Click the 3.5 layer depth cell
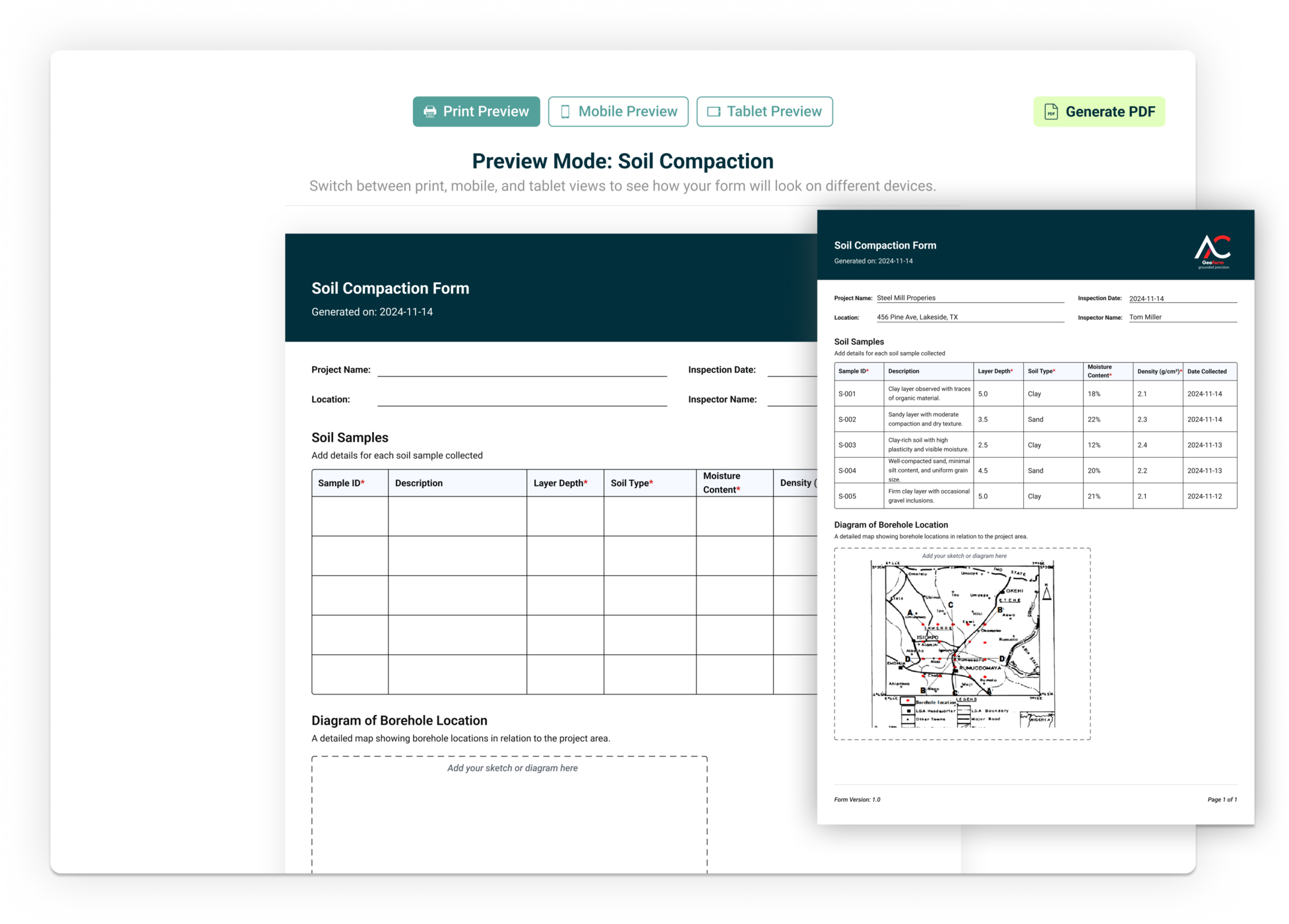Screen dimensions: 1289x924 (x=998, y=419)
